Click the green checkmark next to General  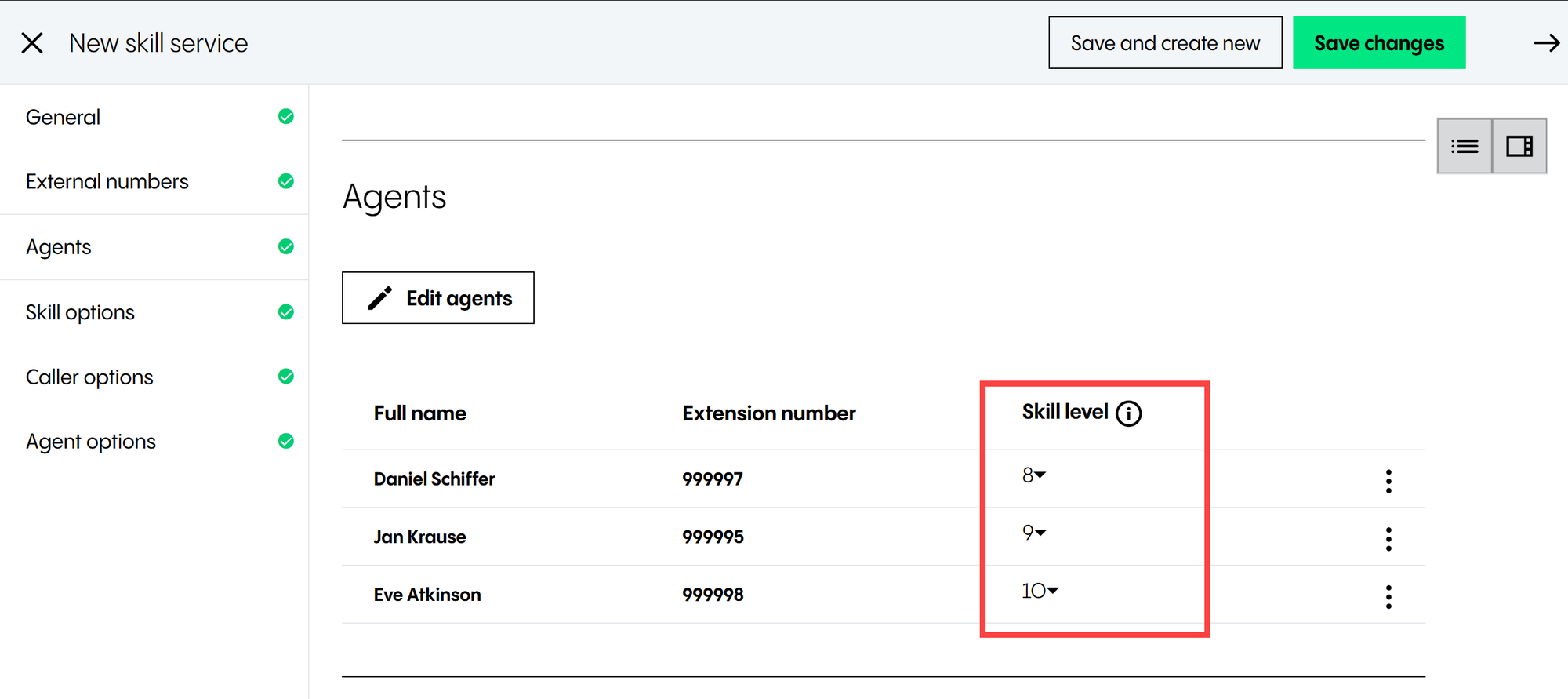click(x=286, y=117)
